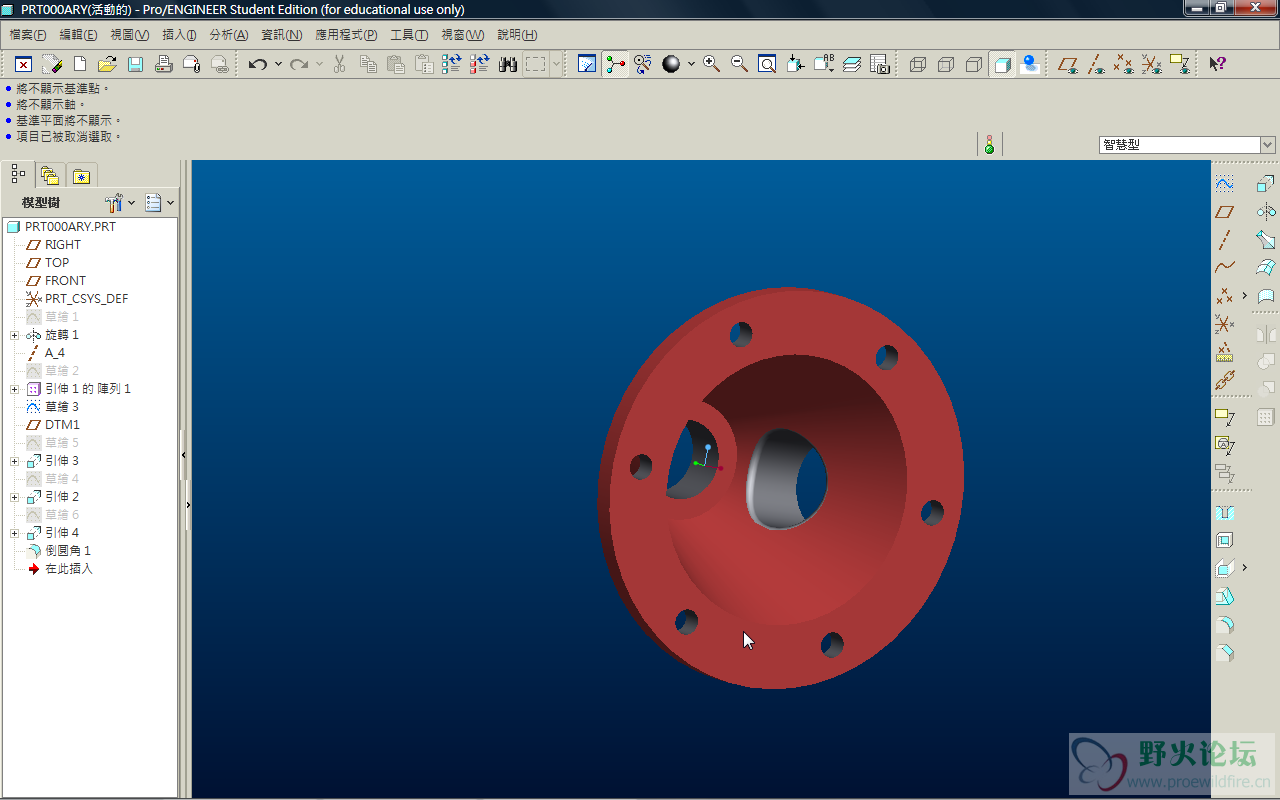This screenshot has height=800, width=1280.
Task: Open the 編輯 menu
Action: coord(78,35)
